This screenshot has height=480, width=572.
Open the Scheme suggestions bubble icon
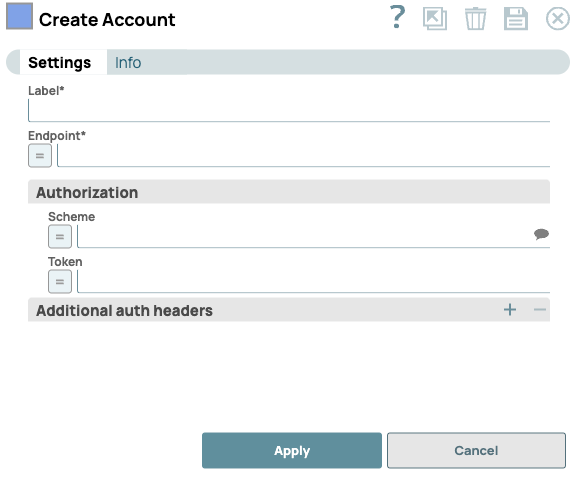tap(541, 234)
